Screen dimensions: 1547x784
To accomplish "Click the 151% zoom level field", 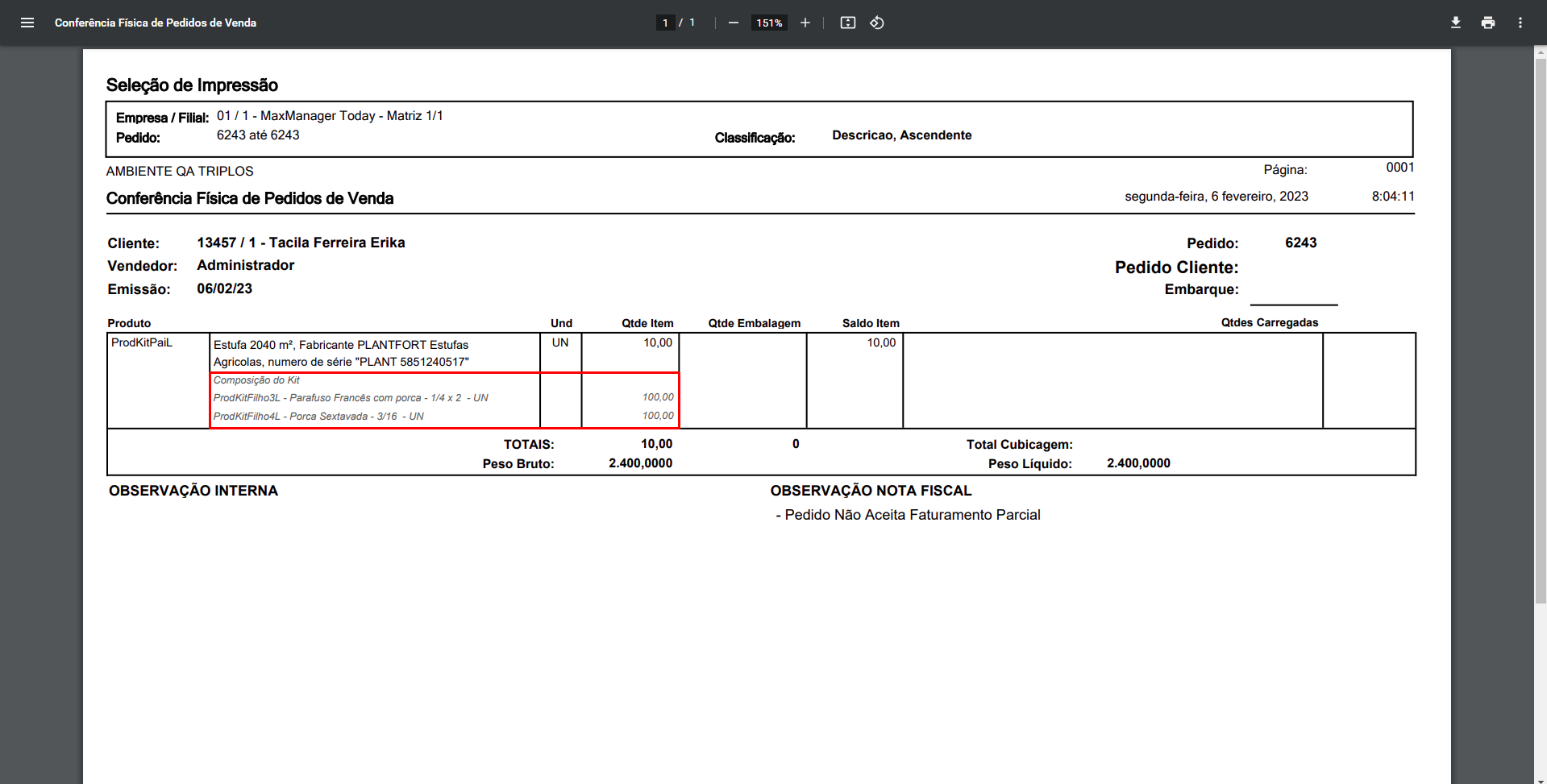I will 769,23.
